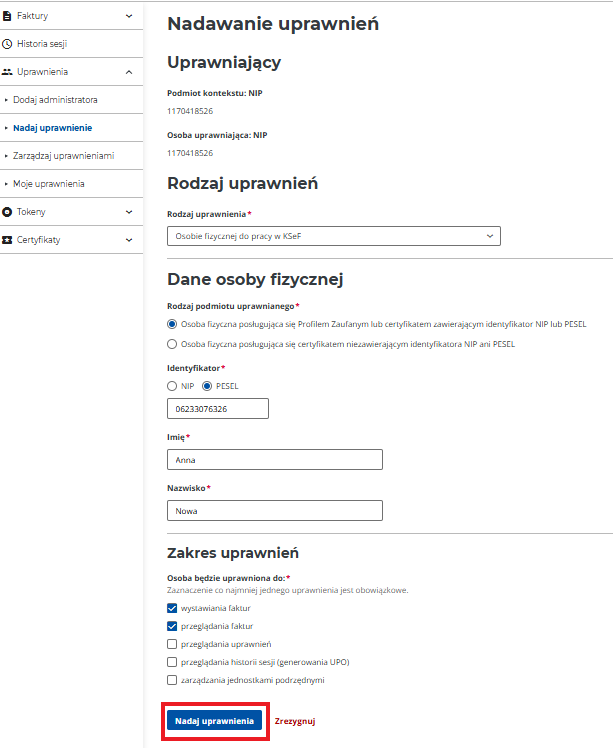Go to Zarządzaj uprawnieniami

[x=63, y=156]
